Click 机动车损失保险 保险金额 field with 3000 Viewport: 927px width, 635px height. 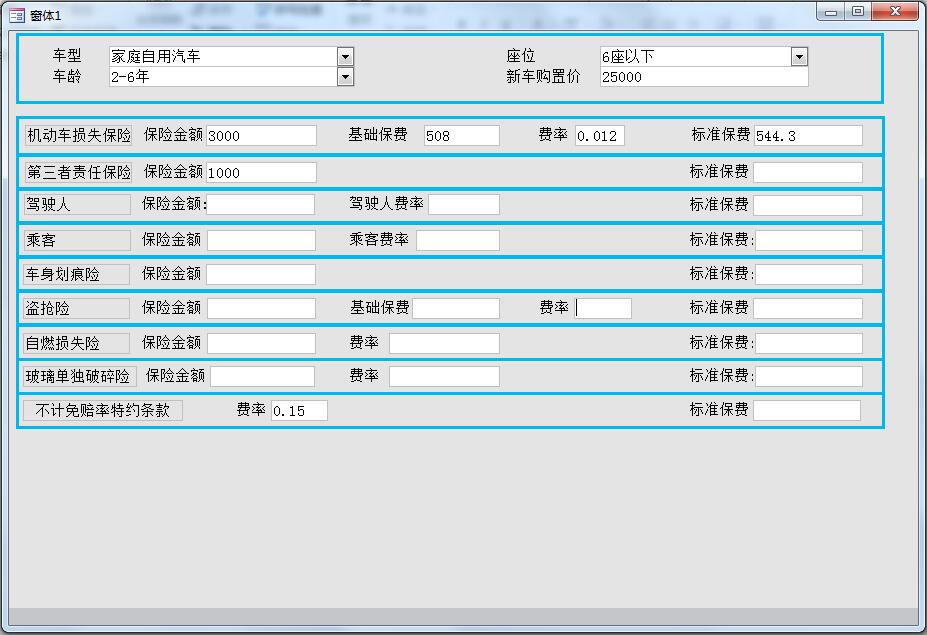tap(261, 136)
